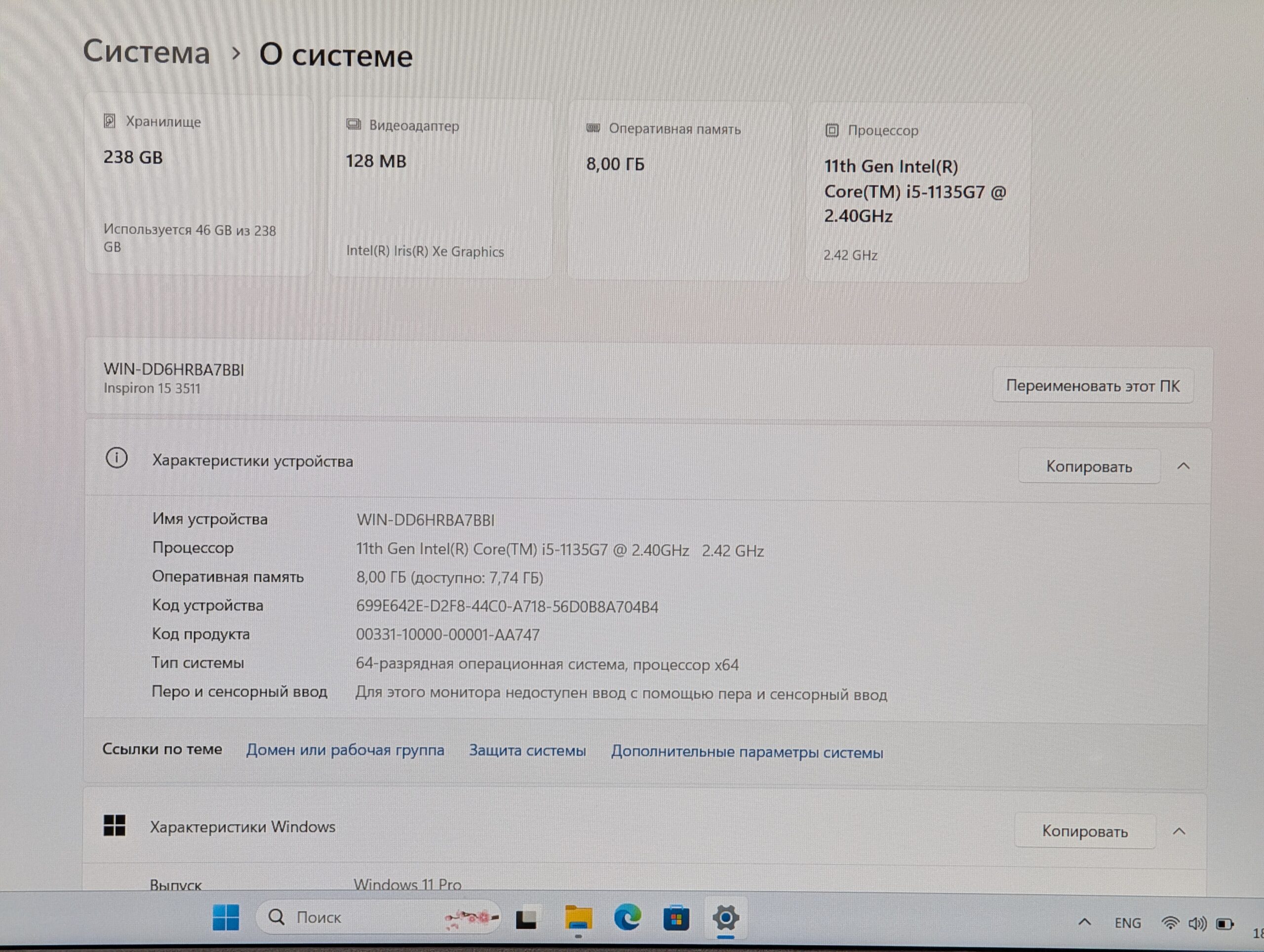The image size is (1264, 952).
Task: Open File Explorer from the taskbar
Action: (x=578, y=918)
